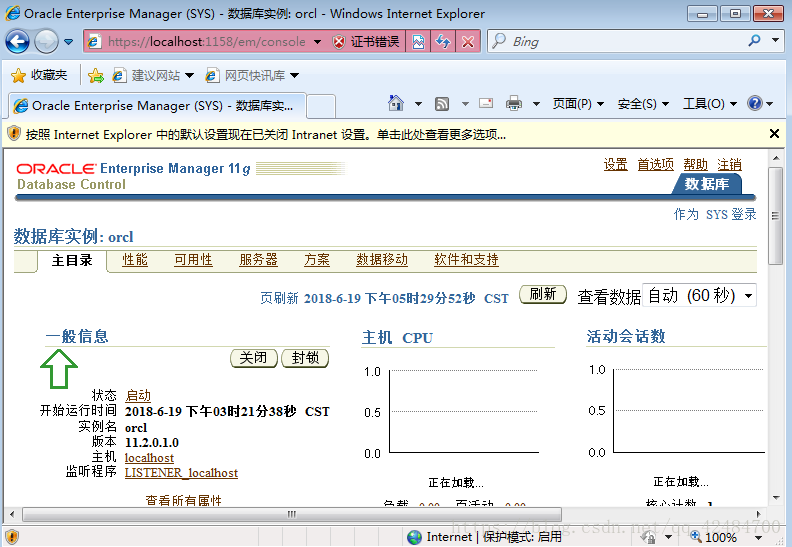Open the 页面(P) page menu

click(x=578, y=104)
